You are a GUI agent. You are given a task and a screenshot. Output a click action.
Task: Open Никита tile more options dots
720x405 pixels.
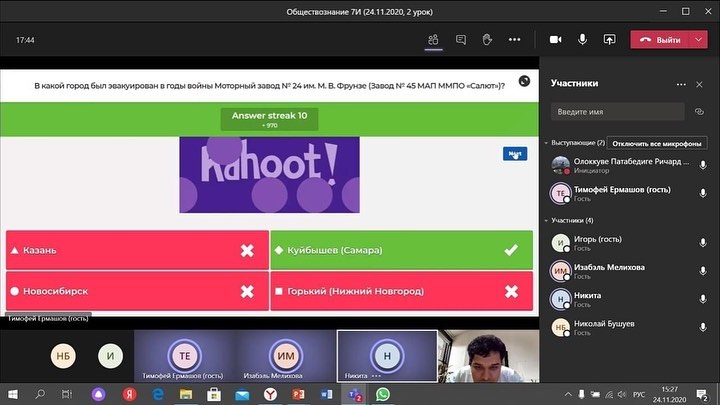(377, 376)
